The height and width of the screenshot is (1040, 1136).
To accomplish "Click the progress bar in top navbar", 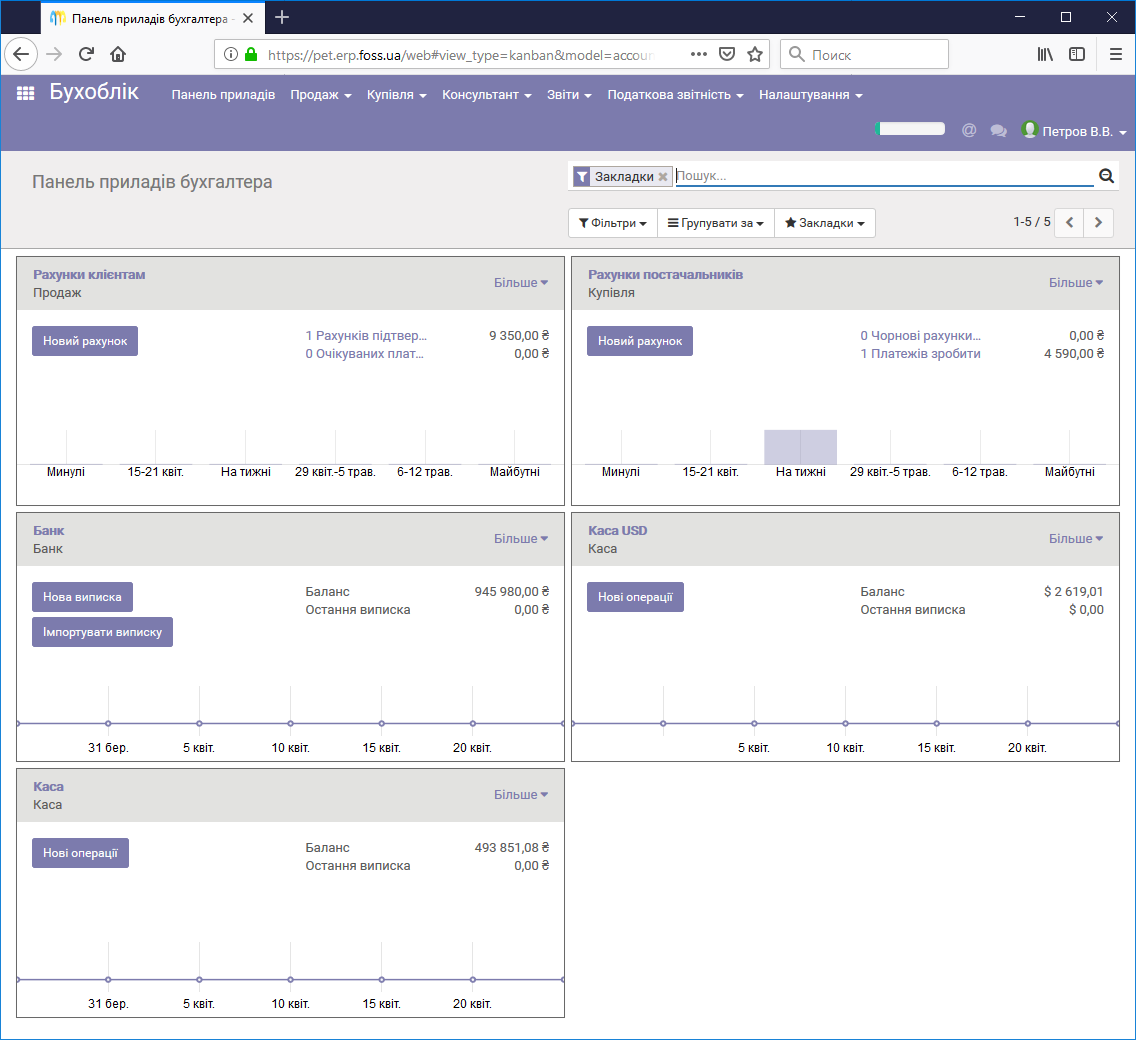I will [x=910, y=128].
